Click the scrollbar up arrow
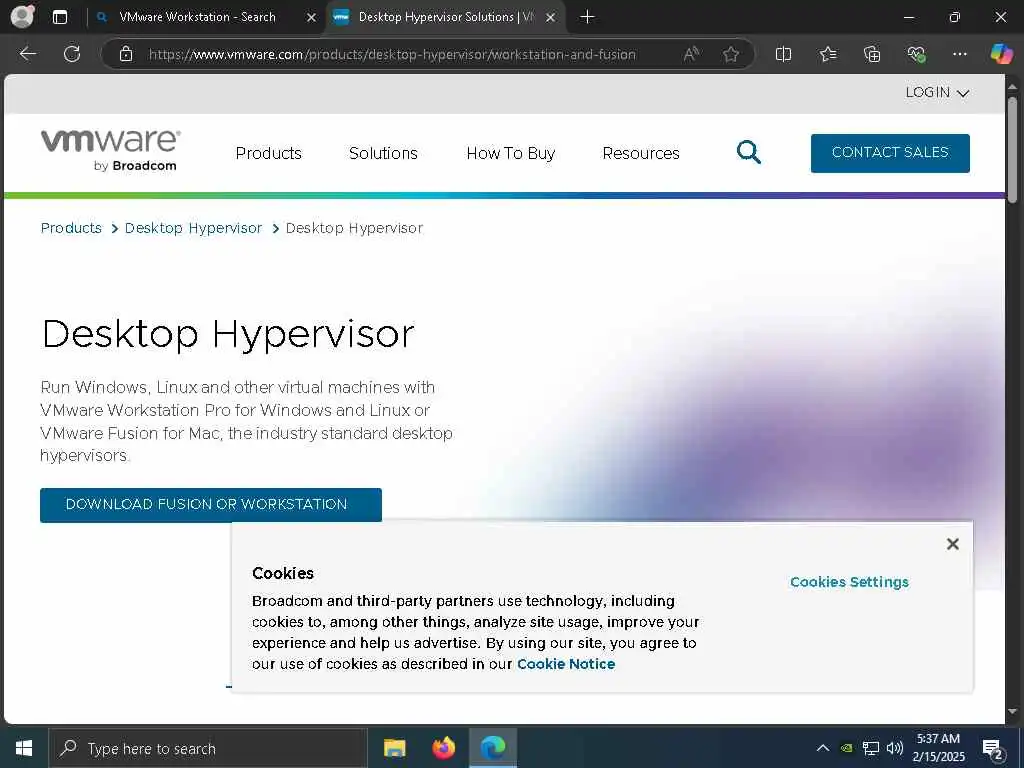The height and width of the screenshot is (768, 1024). [x=1012, y=86]
